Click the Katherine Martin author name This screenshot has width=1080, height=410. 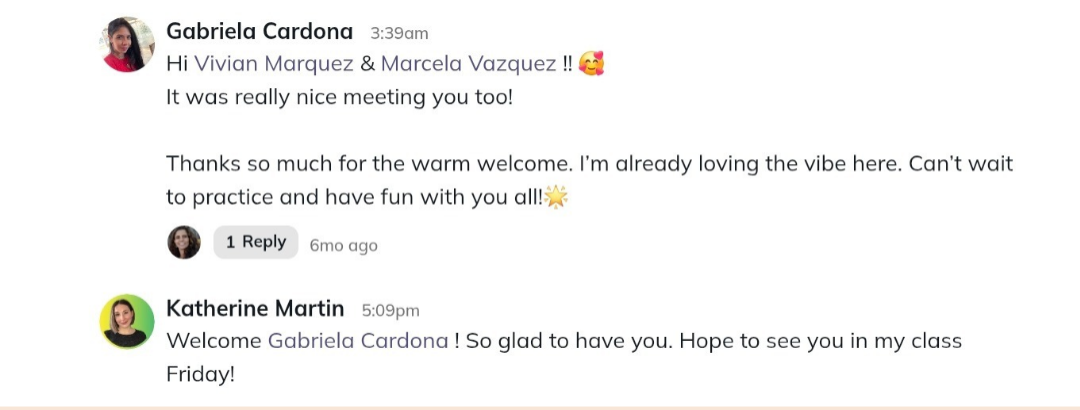coord(255,309)
